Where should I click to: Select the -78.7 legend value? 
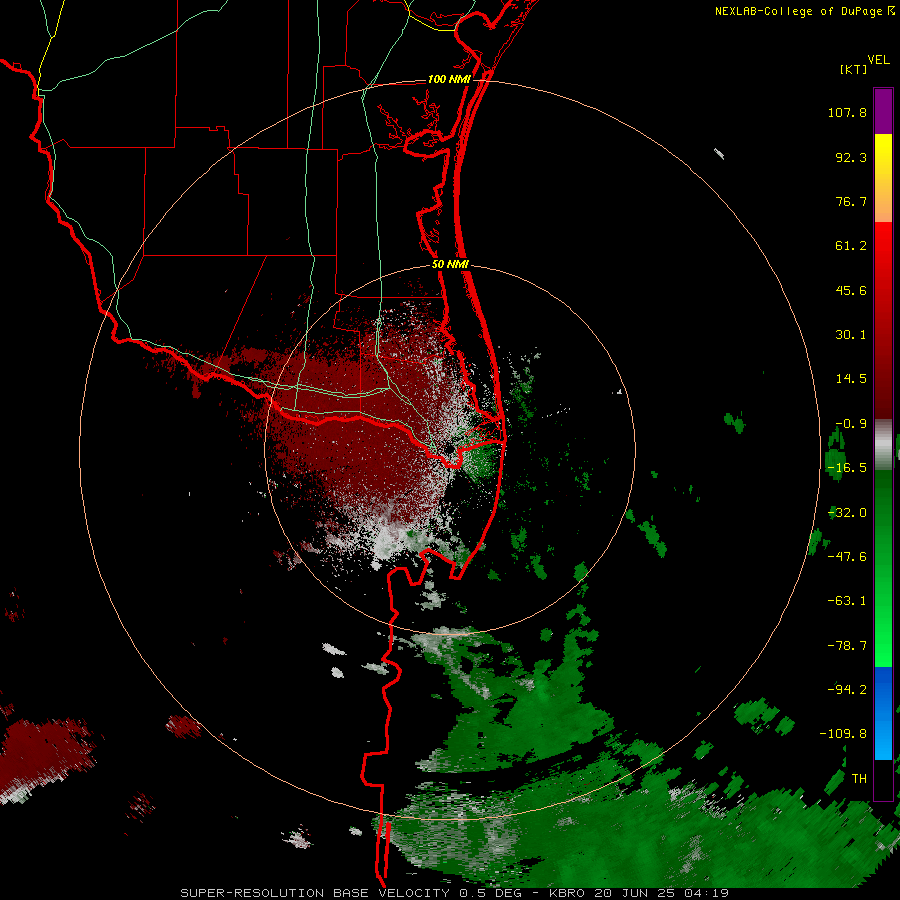click(847, 646)
